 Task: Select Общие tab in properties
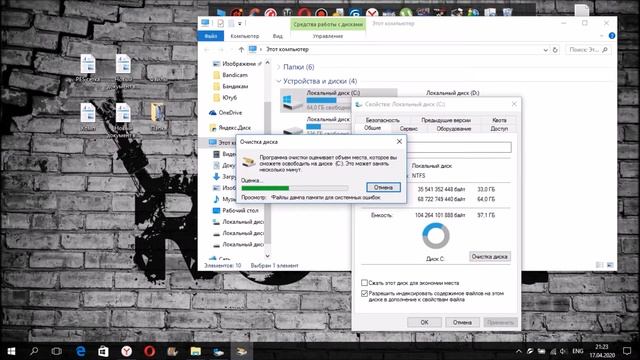tap(372, 128)
